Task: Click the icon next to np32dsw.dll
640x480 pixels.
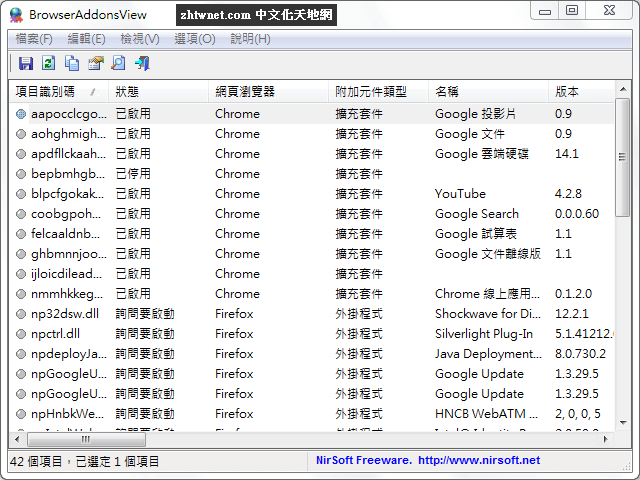Action: [x=21, y=314]
